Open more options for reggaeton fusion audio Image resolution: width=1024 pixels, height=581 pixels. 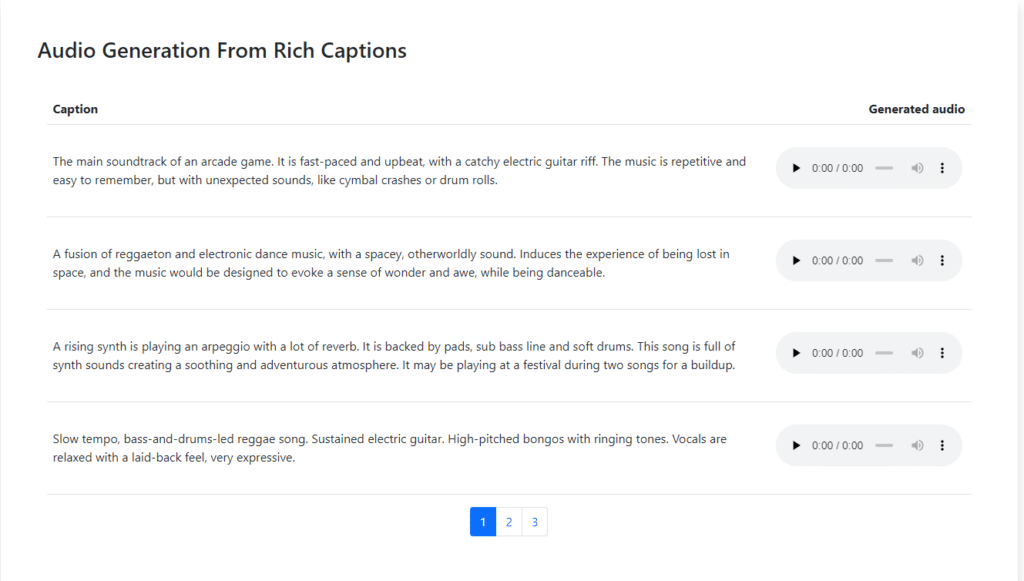[942, 260]
